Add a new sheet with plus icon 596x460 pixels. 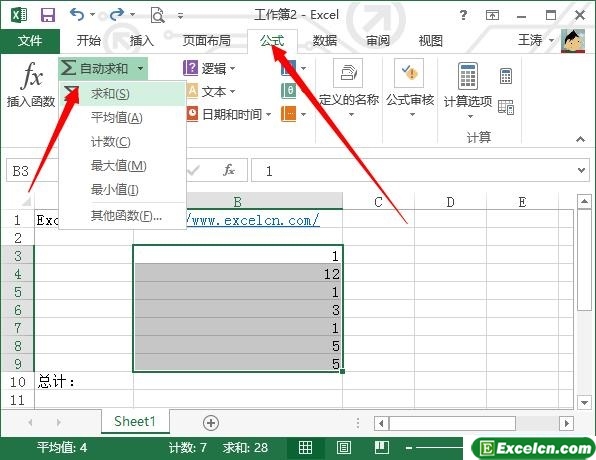[x=211, y=423]
